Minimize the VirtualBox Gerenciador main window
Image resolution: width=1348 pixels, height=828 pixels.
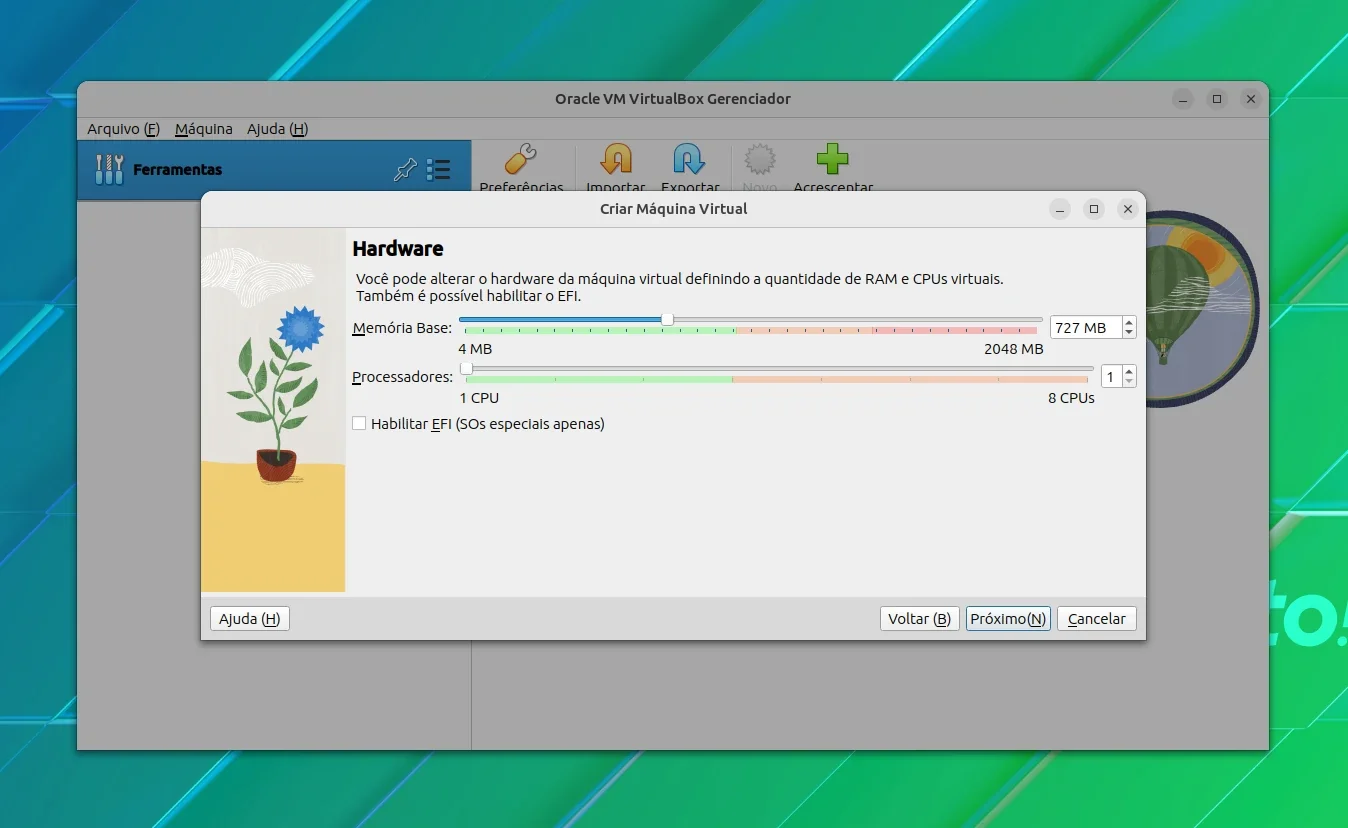(x=1183, y=99)
